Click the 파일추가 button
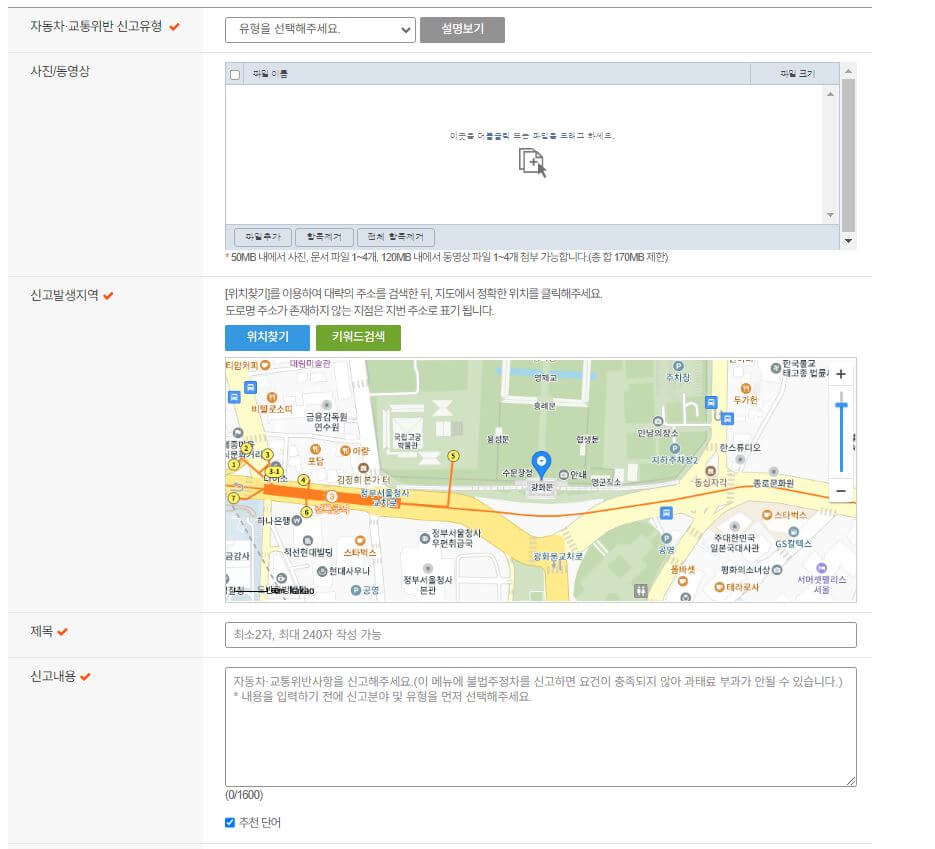This screenshot has width=935, height=849. pos(263,237)
